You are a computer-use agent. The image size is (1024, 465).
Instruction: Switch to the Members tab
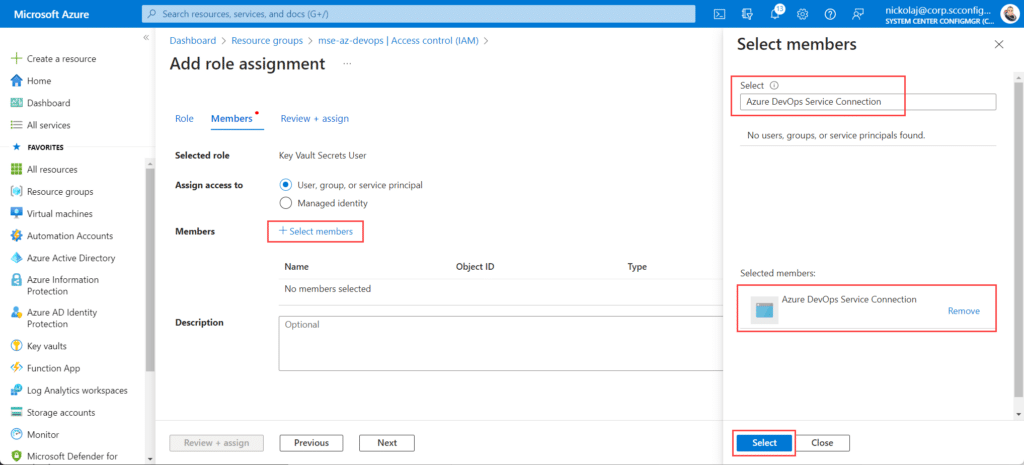[x=231, y=119]
